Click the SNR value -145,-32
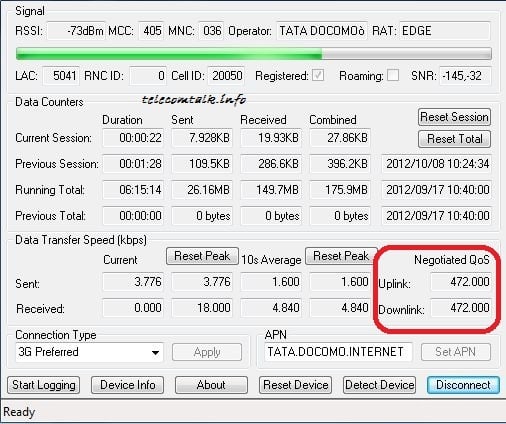506x424 pixels. tap(465, 76)
